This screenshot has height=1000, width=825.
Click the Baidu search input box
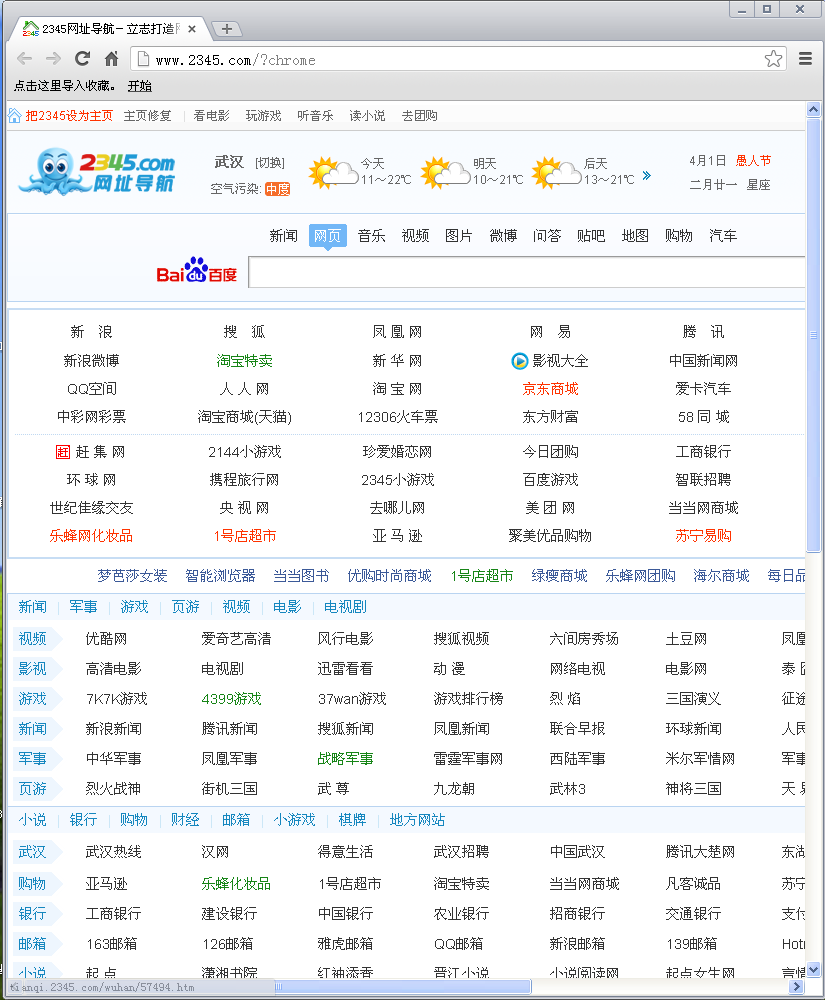[x=527, y=272]
